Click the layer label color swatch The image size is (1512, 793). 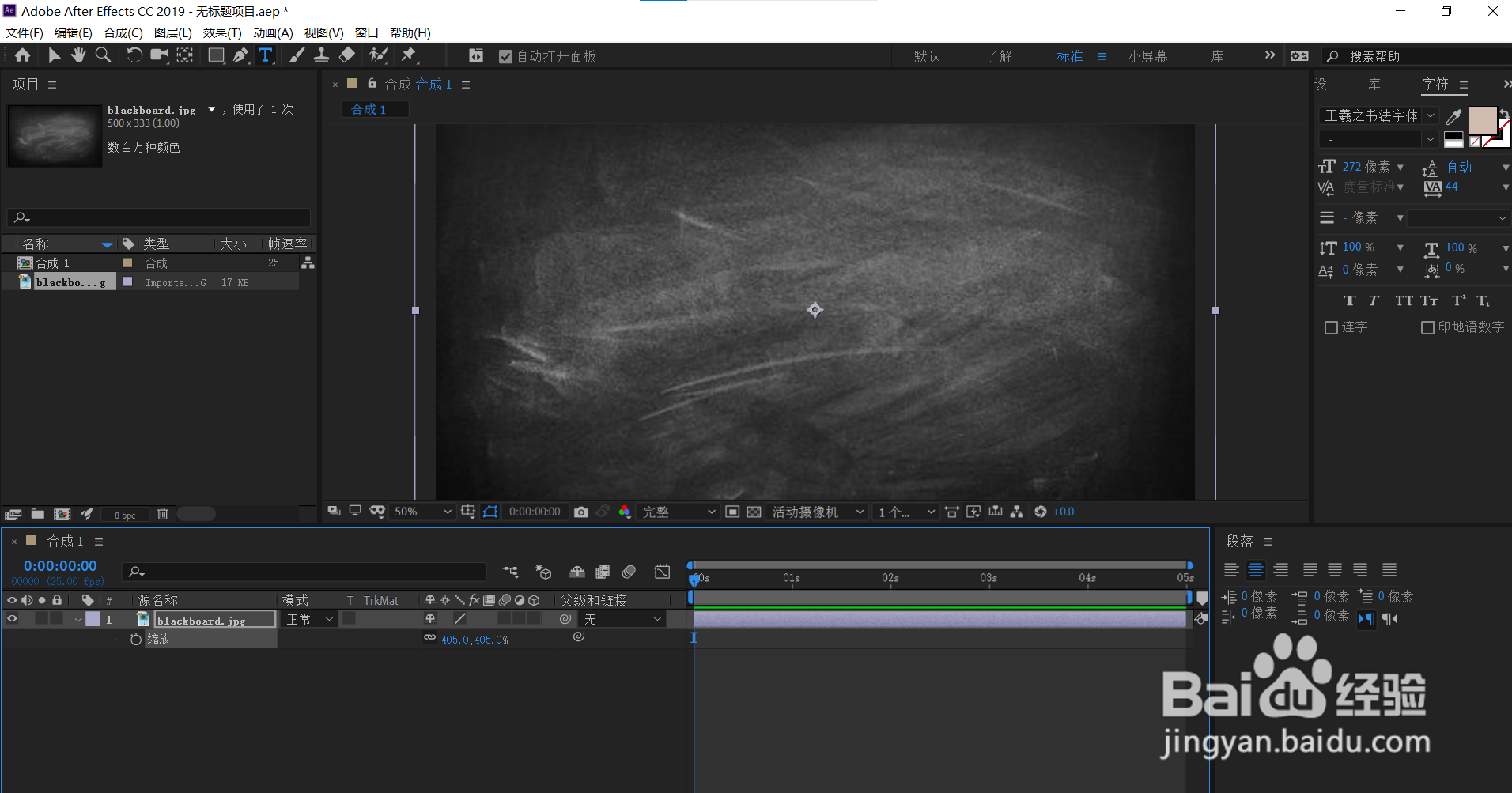tap(93, 619)
